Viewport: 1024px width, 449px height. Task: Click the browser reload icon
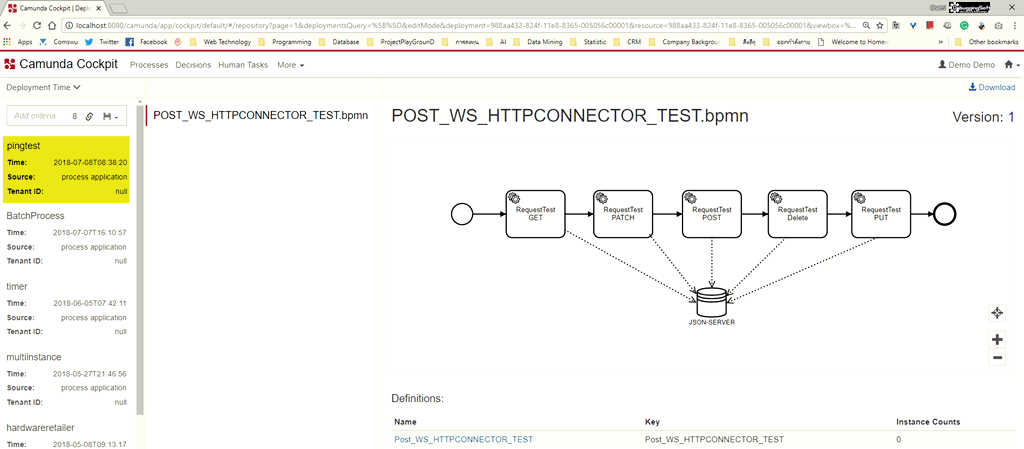coord(37,25)
